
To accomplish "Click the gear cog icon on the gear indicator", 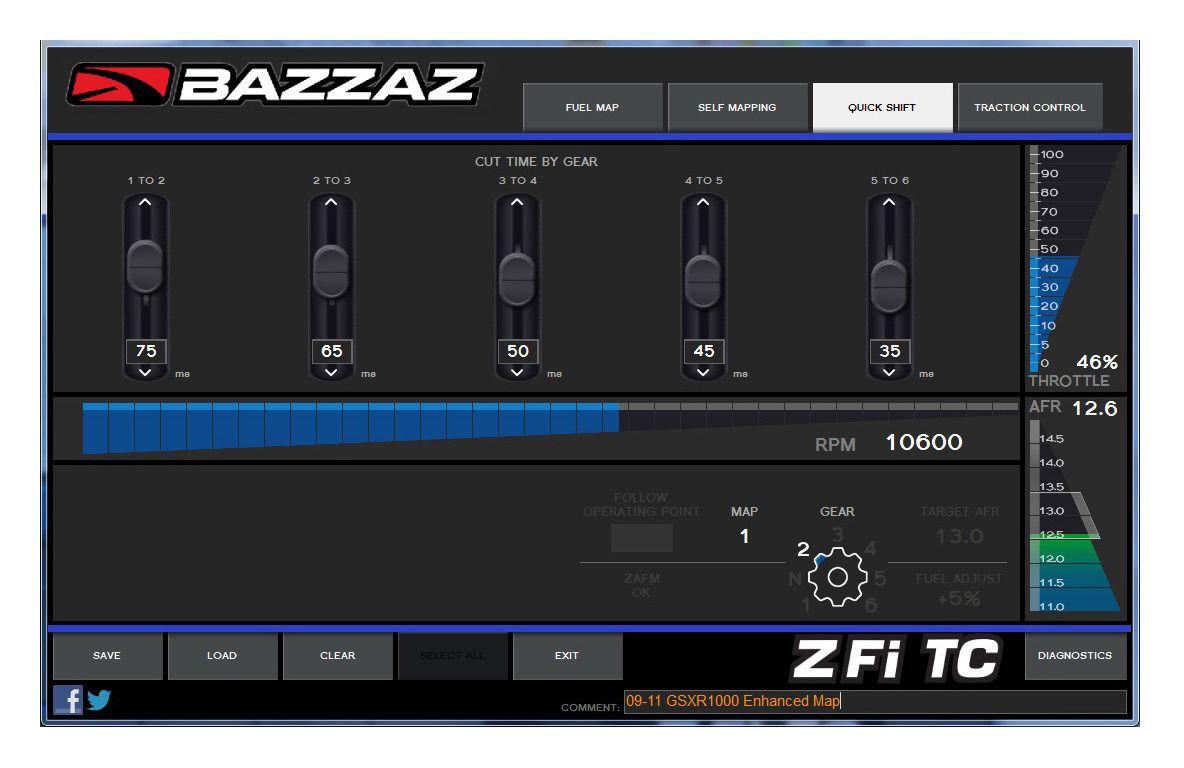I will coord(836,577).
